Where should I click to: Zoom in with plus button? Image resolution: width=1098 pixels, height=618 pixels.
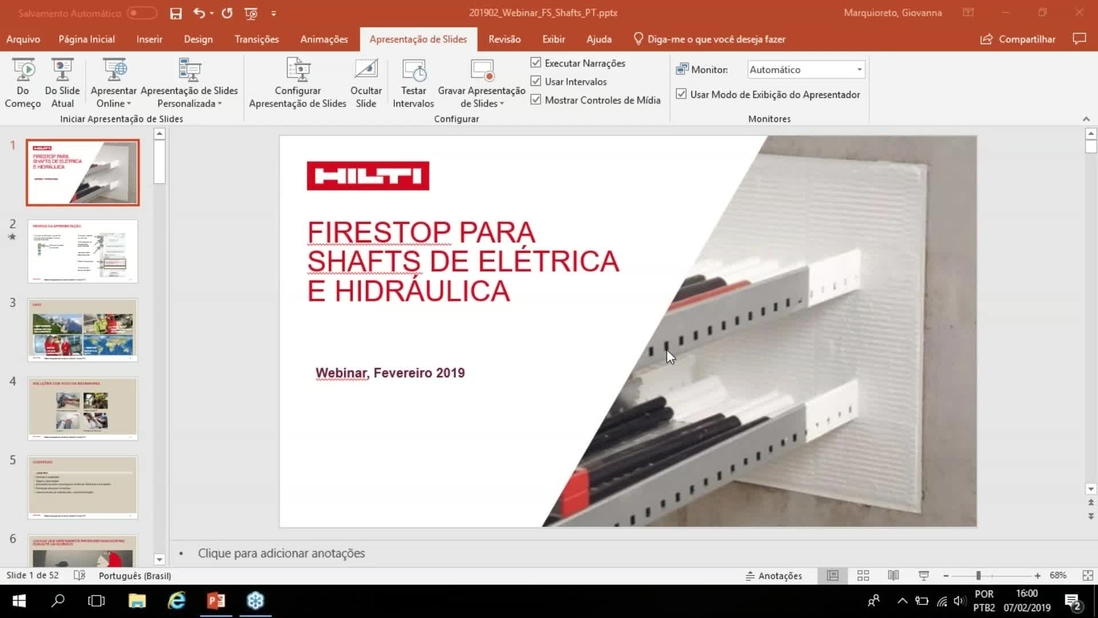tap(1038, 575)
